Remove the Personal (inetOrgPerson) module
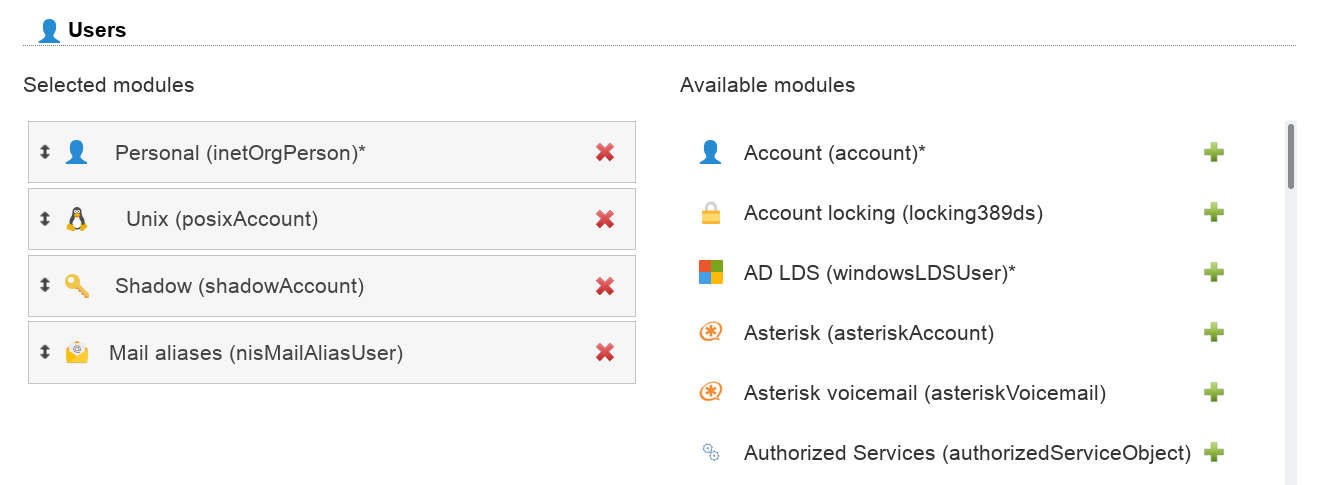 tap(604, 152)
